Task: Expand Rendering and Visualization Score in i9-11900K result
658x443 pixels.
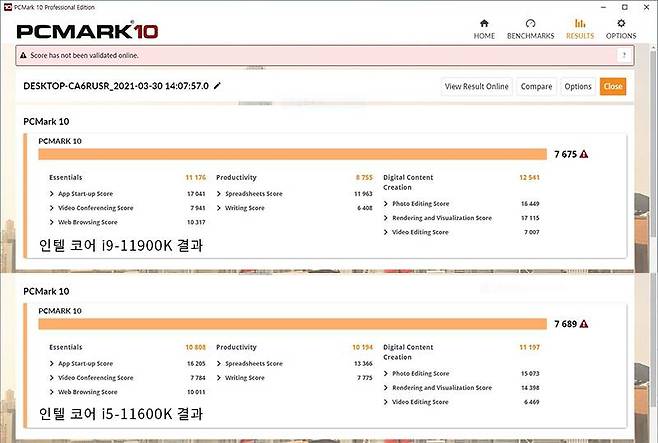Action: pyautogui.click(x=386, y=218)
